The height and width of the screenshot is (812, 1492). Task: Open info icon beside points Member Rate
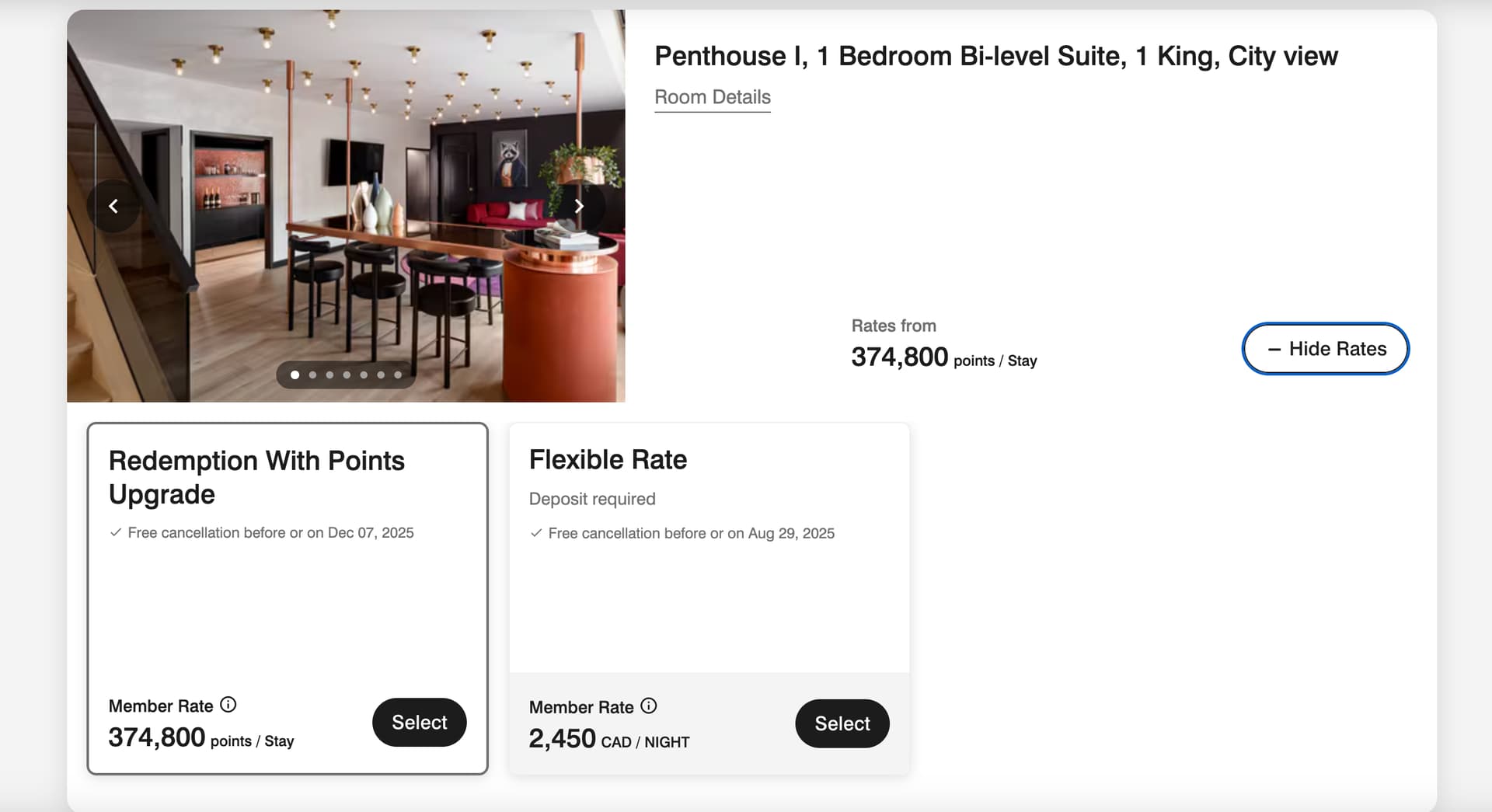(228, 705)
